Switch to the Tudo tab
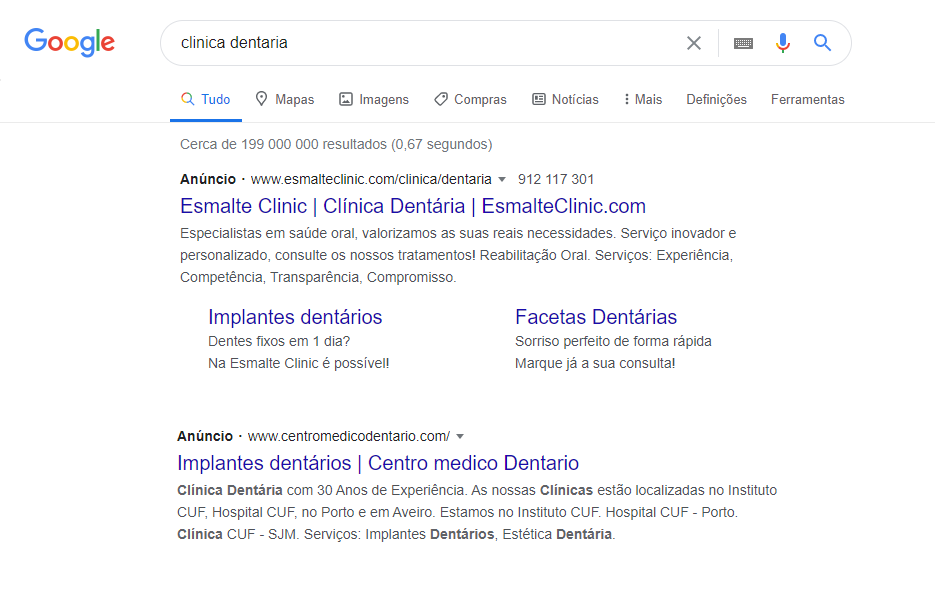 pyautogui.click(x=205, y=99)
